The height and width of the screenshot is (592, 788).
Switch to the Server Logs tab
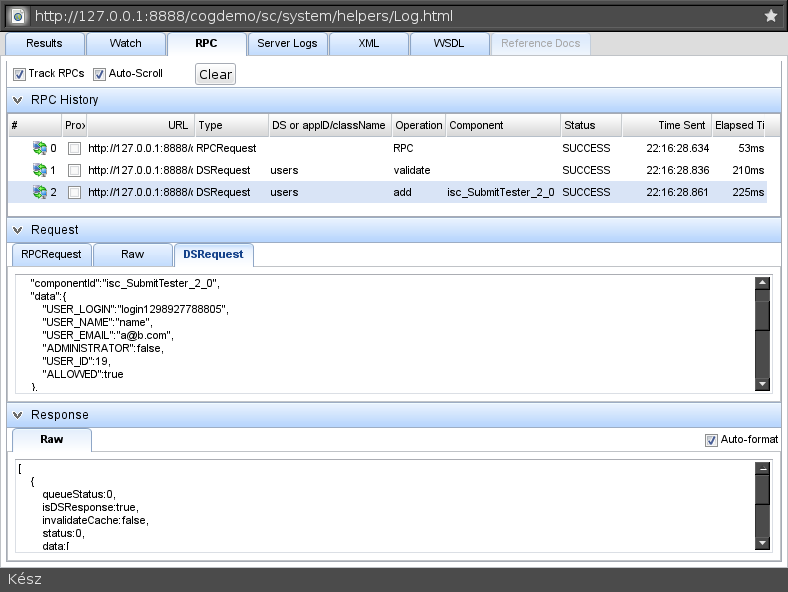click(288, 44)
